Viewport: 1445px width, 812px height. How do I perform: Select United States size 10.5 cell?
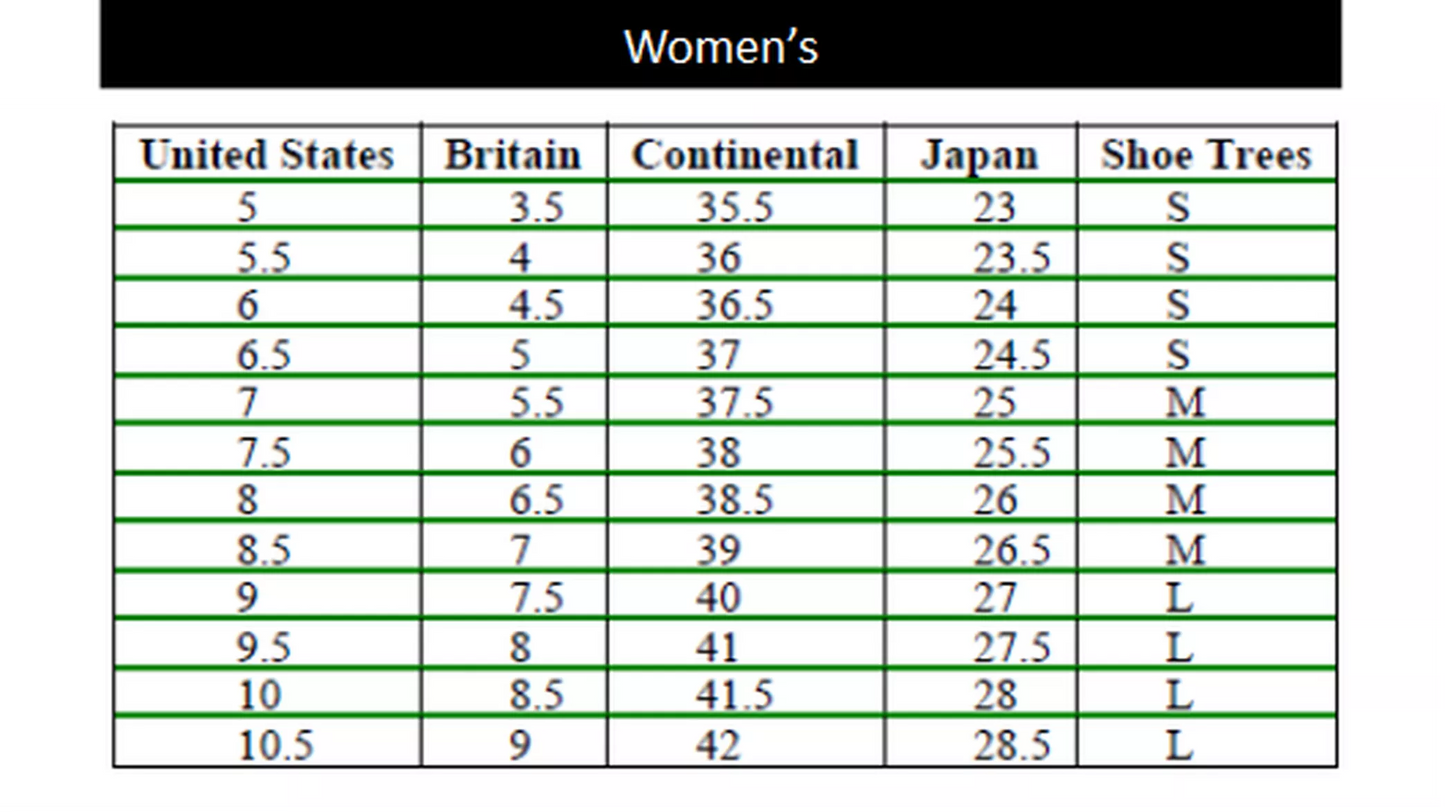click(x=275, y=745)
